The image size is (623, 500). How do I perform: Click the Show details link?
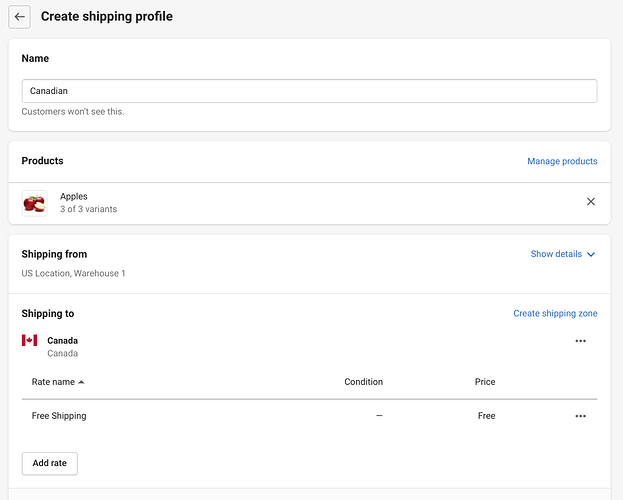(x=556, y=254)
